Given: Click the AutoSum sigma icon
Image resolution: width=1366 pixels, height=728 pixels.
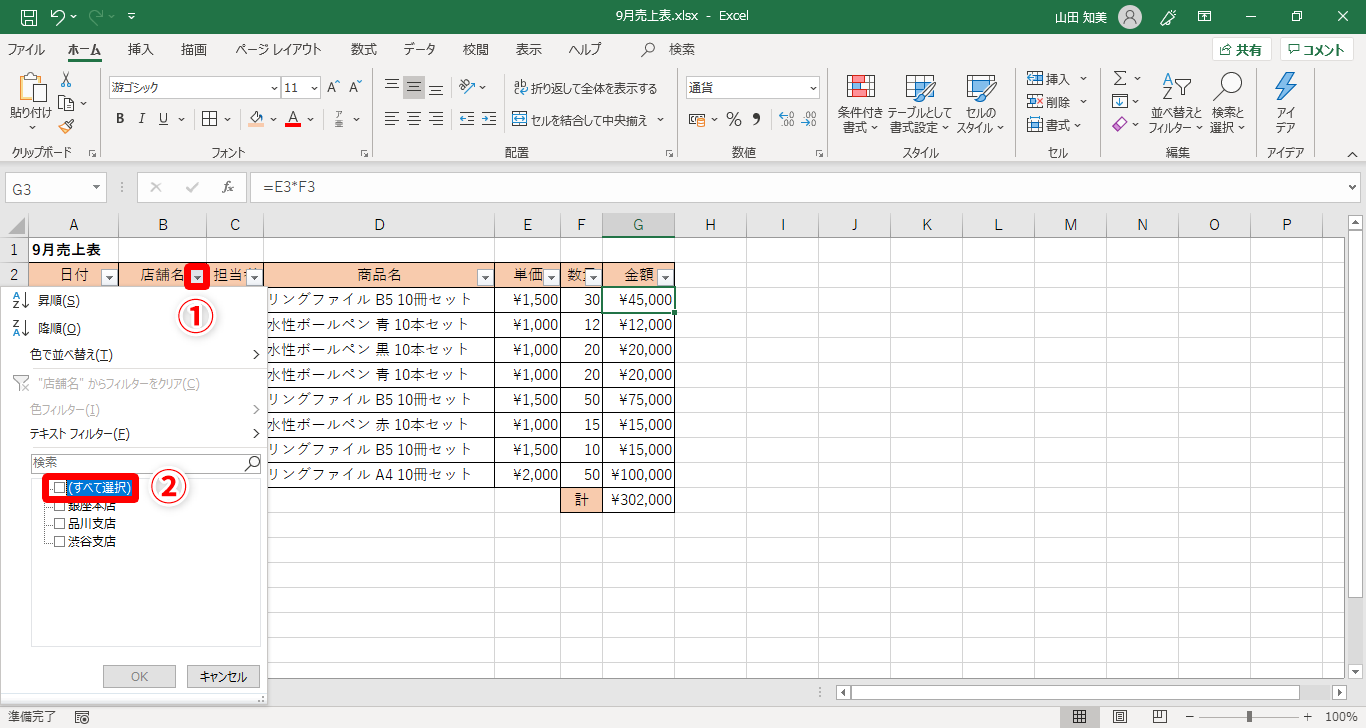Looking at the screenshot, I should coord(1120,78).
